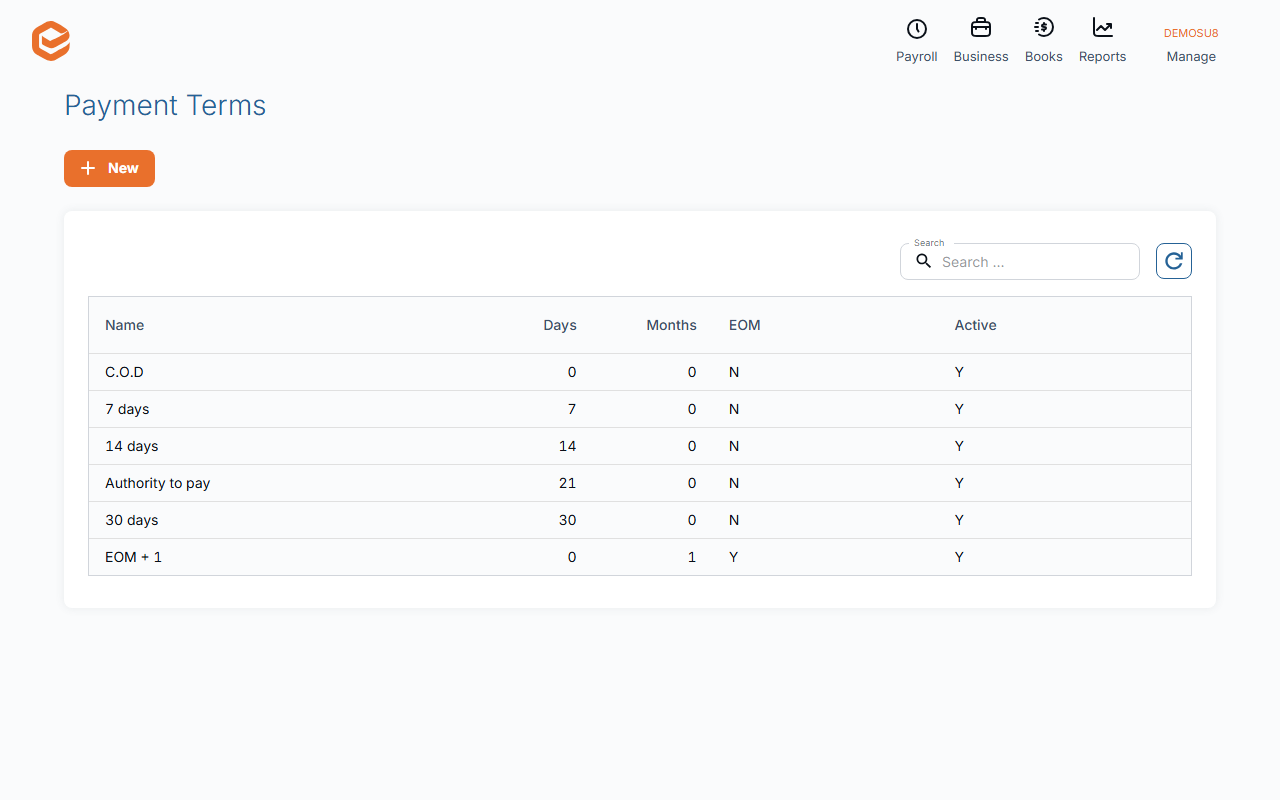Image resolution: width=1280 pixels, height=800 pixels.
Task: Select the 30 days payment term
Action: [x=640, y=520]
